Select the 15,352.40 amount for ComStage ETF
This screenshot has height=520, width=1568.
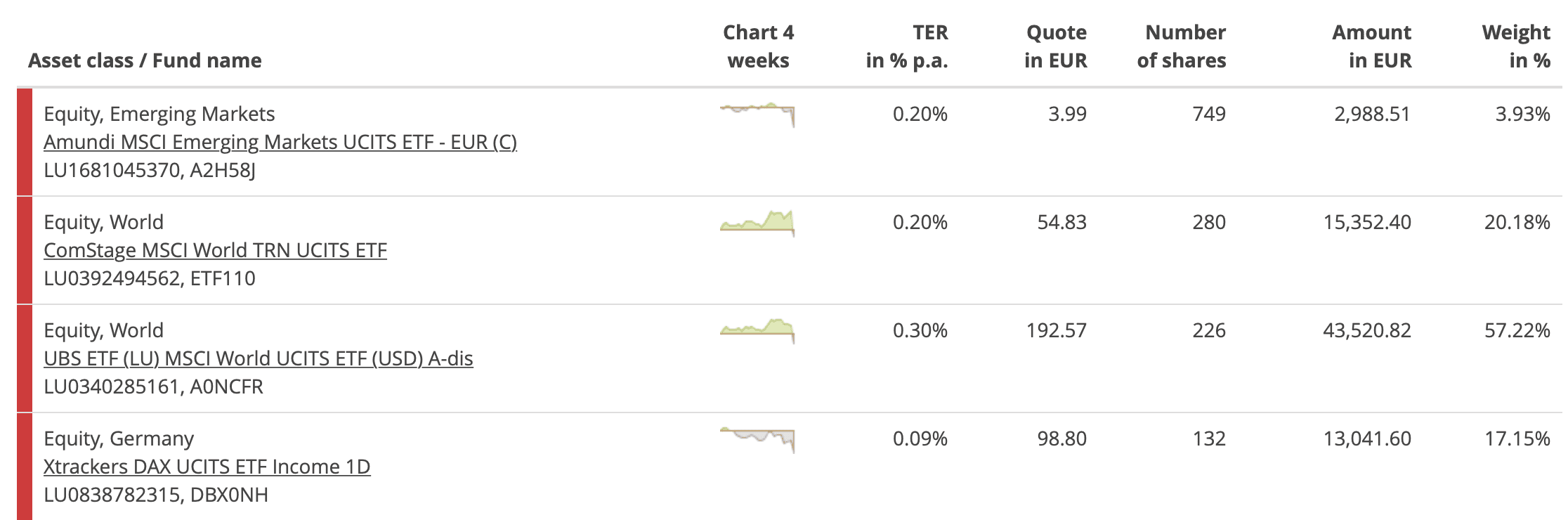point(1367,222)
